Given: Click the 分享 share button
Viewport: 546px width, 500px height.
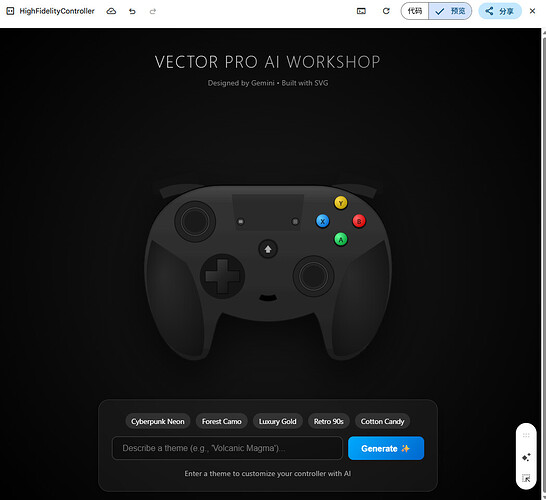Looking at the screenshot, I should 500,11.
